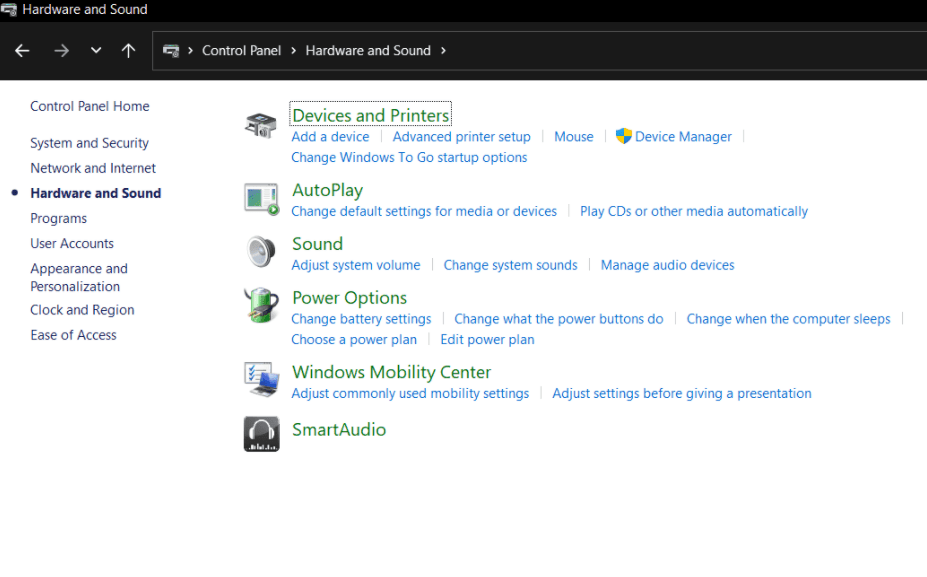This screenshot has height=577, width=927.
Task: Click the Windows Mobility Center icon
Action: (x=261, y=380)
